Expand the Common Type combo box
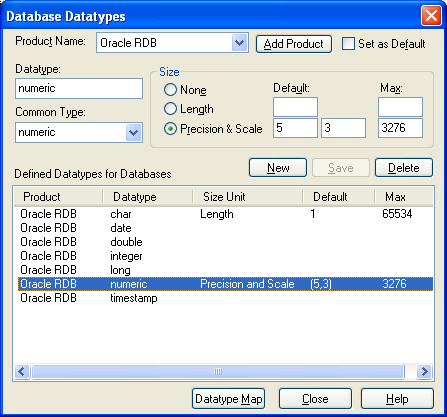 [134, 132]
